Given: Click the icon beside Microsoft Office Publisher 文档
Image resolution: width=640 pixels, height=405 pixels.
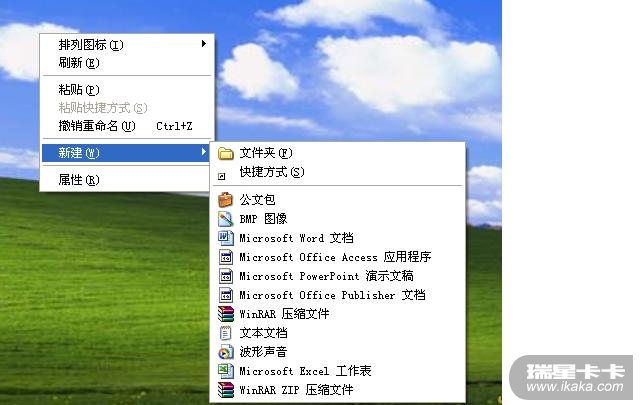Looking at the screenshot, I should (226, 295).
